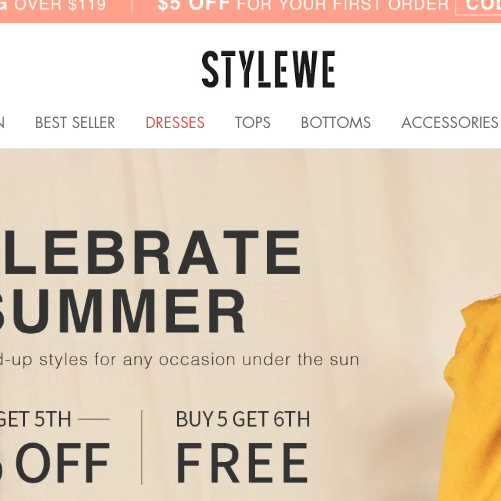Click the large FREE promo text
This screenshot has height=501, width=501.
click(x=242, y=463)
